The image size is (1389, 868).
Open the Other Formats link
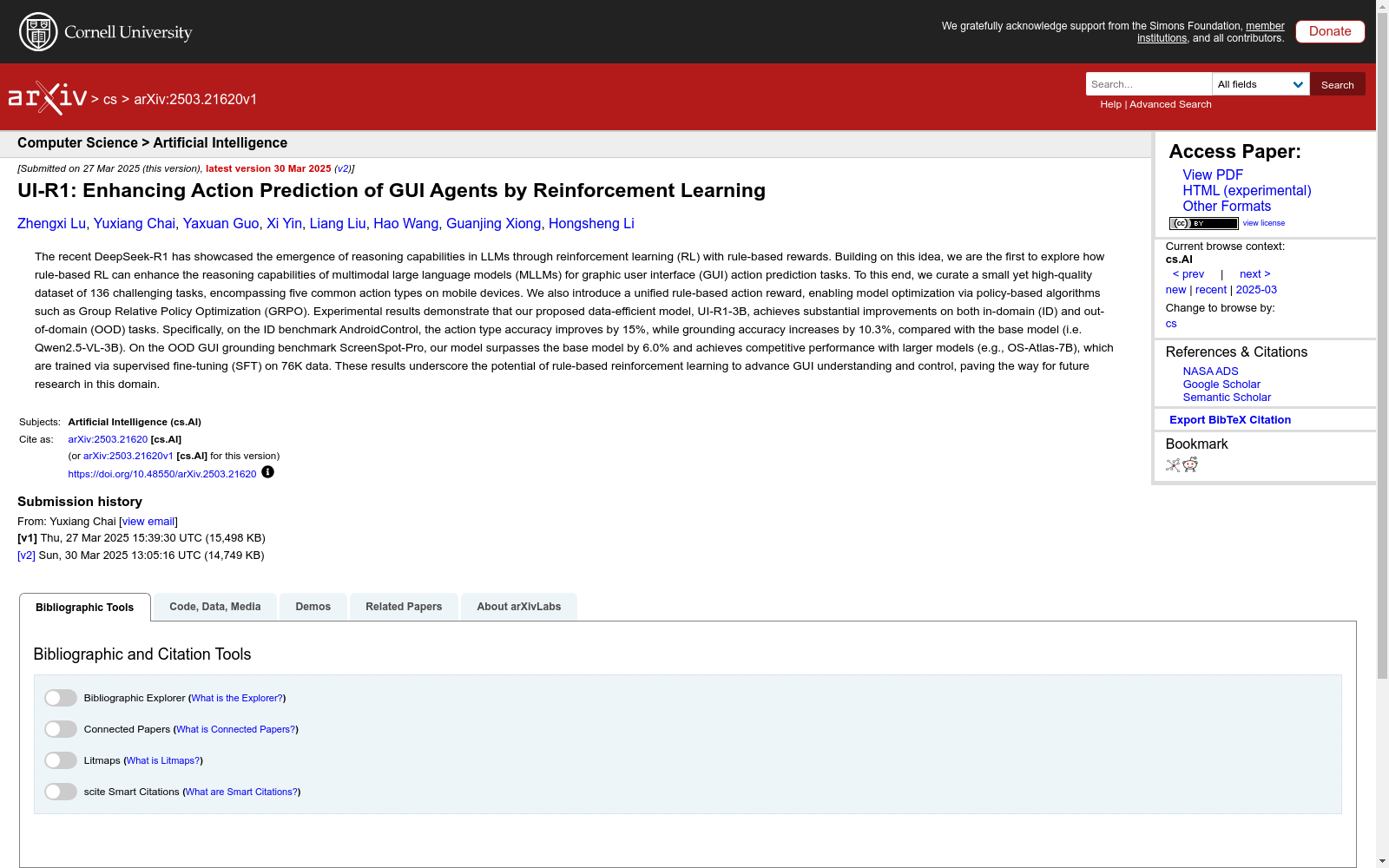1227,206
